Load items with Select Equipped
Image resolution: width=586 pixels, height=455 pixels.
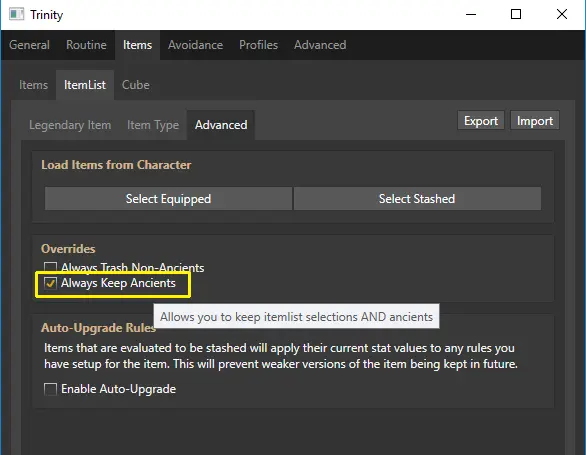pyautogui.click(x=169, y=199)
